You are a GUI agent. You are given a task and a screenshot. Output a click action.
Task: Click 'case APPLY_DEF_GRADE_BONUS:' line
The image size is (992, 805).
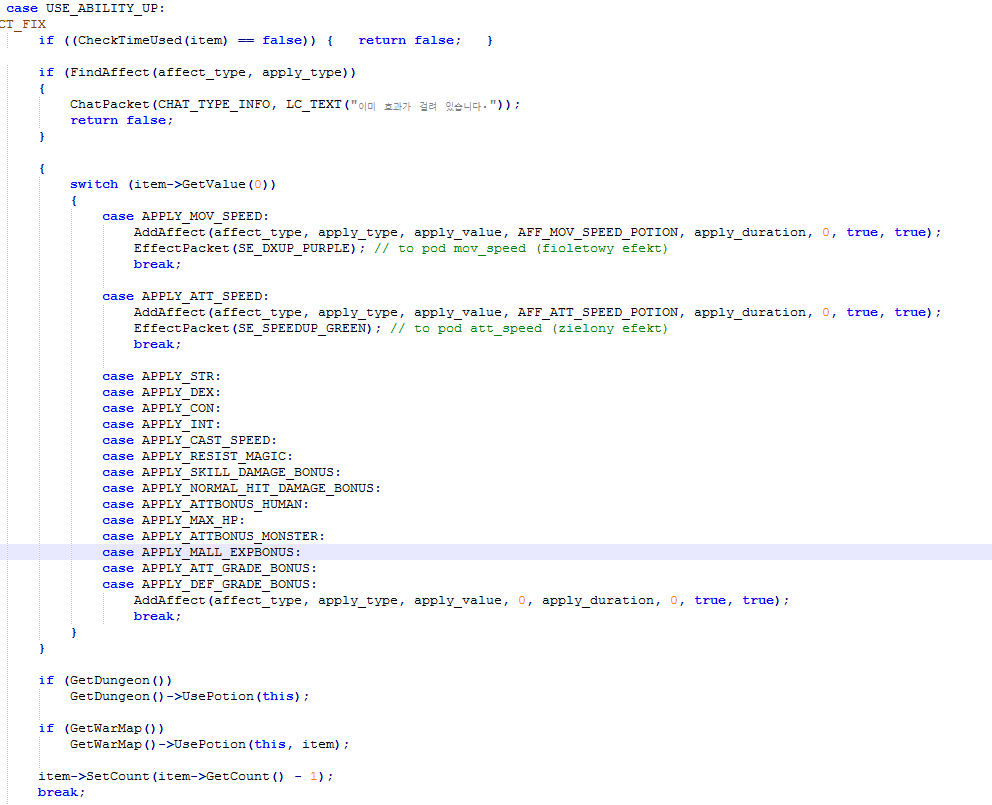click(209, 584)
